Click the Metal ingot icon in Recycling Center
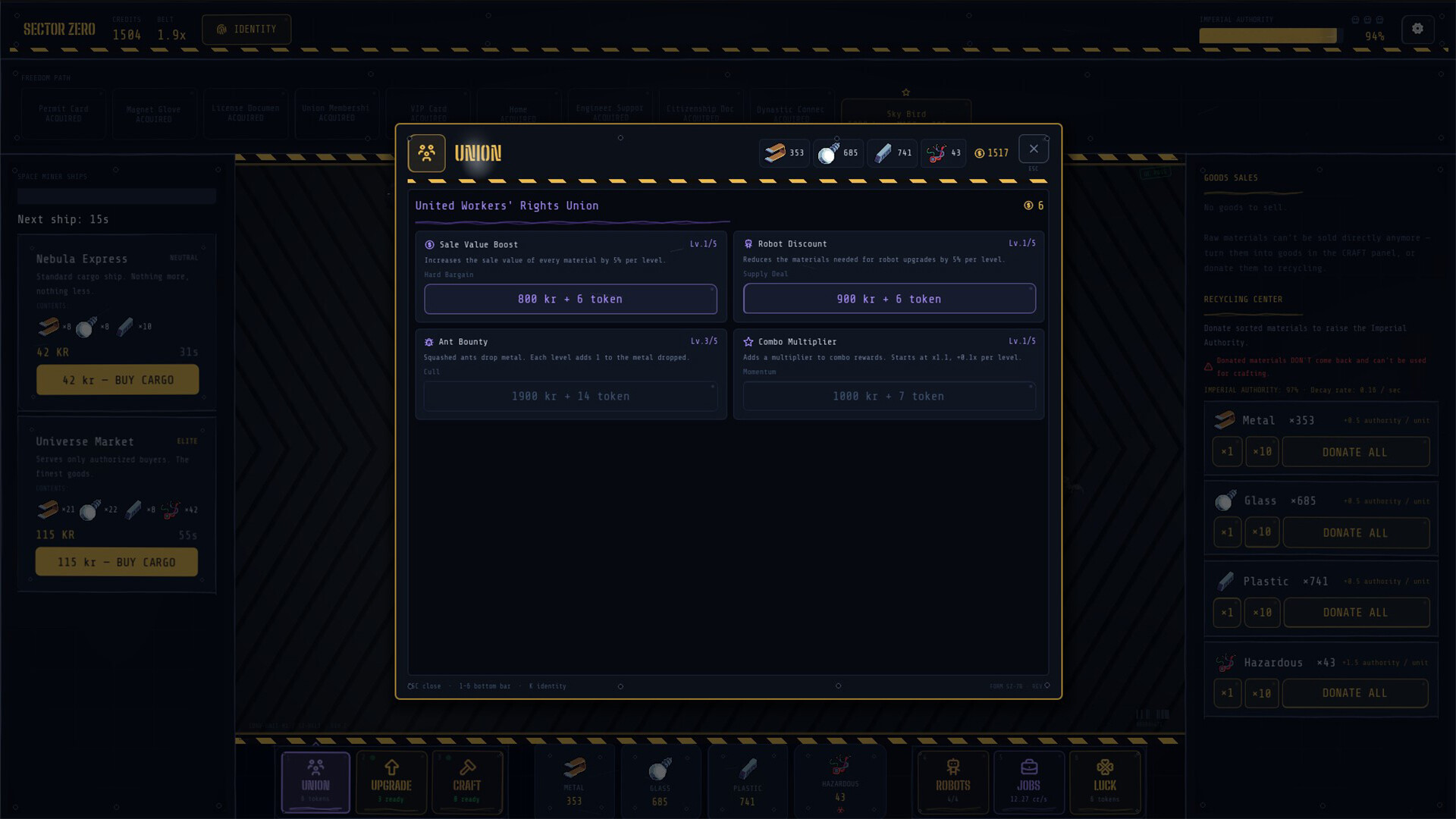Viewport: 1456px width, 819px height. click(x=1224, y=420)
